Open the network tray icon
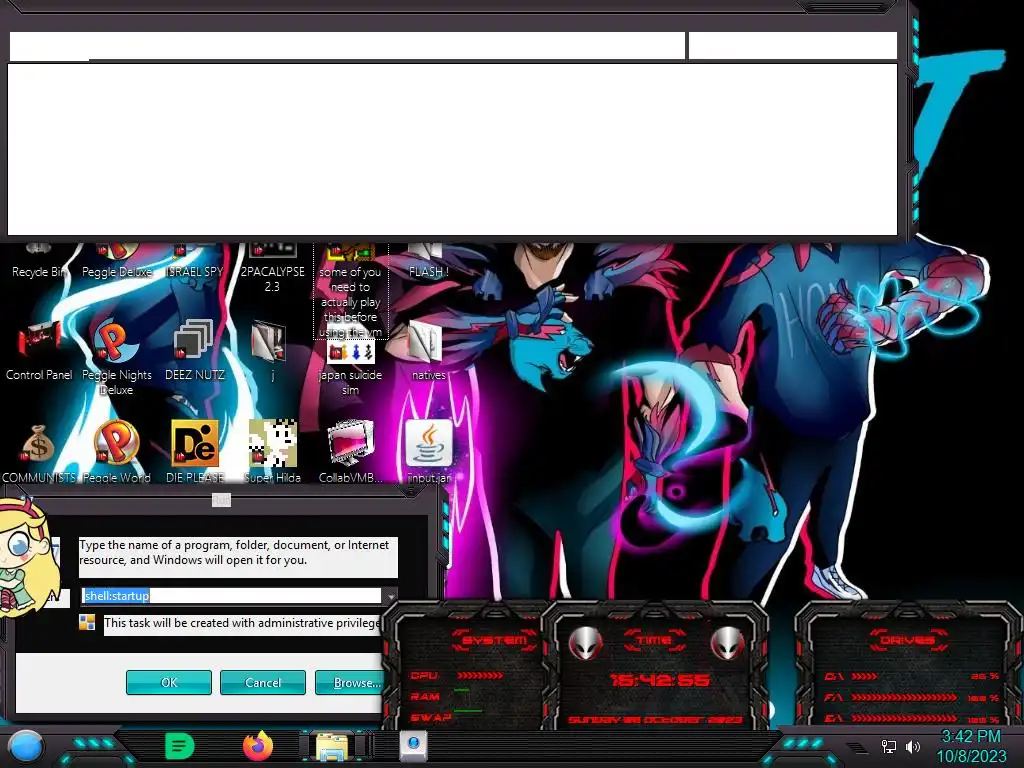The width and height of the screenshot is (1024, 768). coord(888,746)
